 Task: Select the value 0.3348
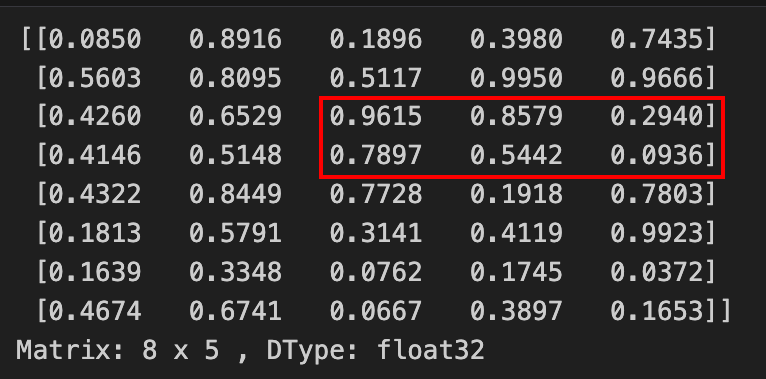(x=235, y=272)
